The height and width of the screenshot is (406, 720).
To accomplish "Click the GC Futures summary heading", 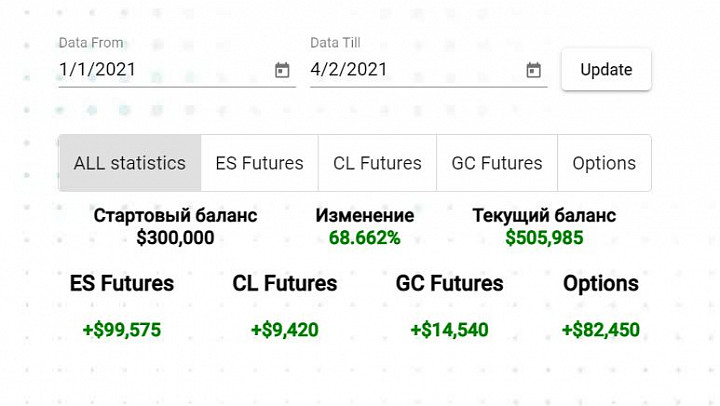I will point(450,283).
